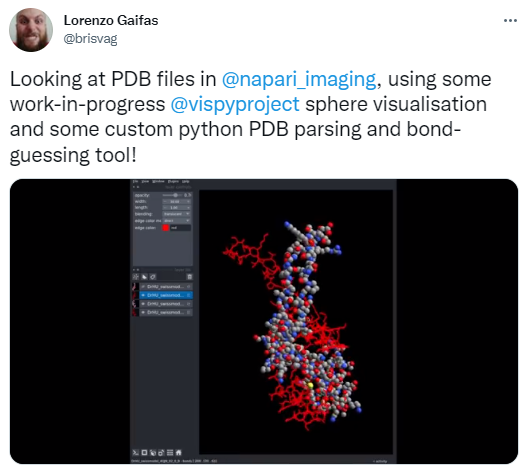The height and width of the screenshot is (473, 528).
Task: Hide the selected blue highlighted layer
Action: 143,295
